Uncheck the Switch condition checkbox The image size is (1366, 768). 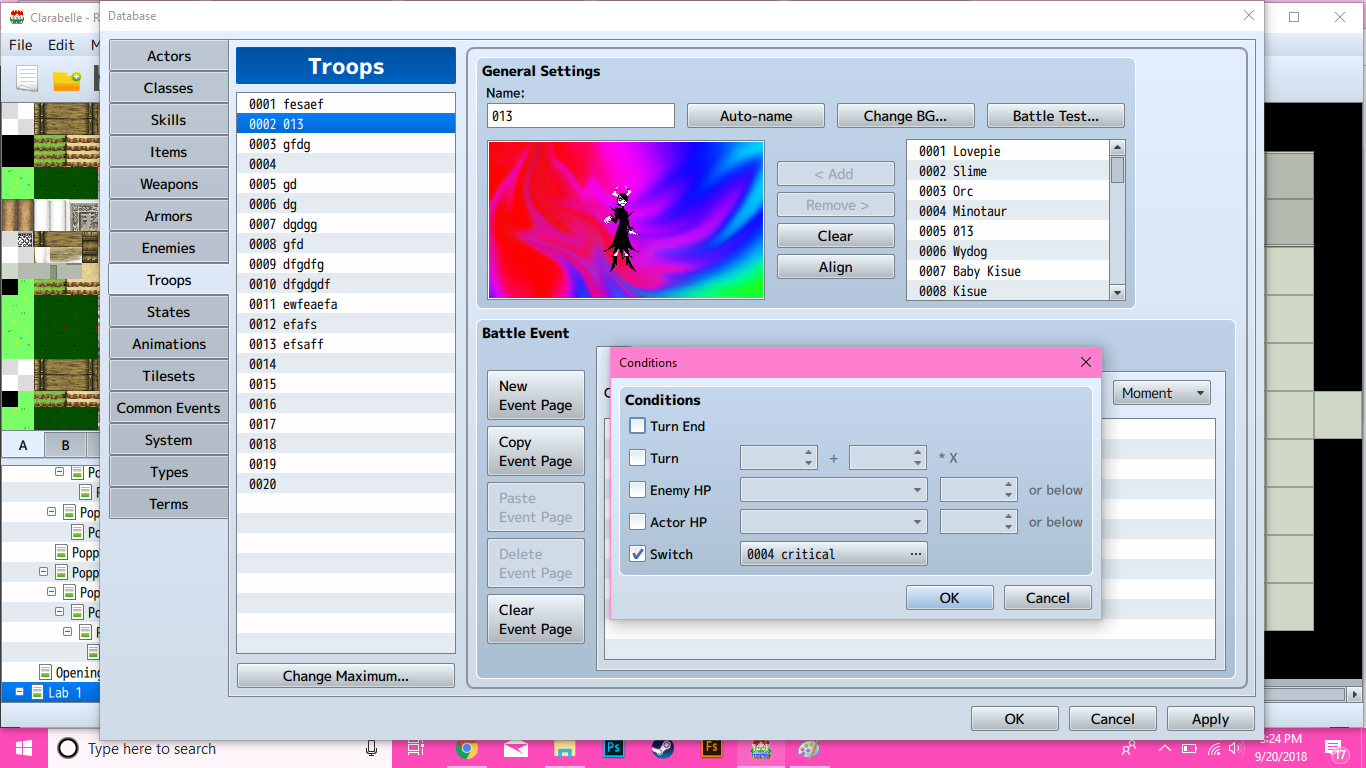[x=638, y=554]
